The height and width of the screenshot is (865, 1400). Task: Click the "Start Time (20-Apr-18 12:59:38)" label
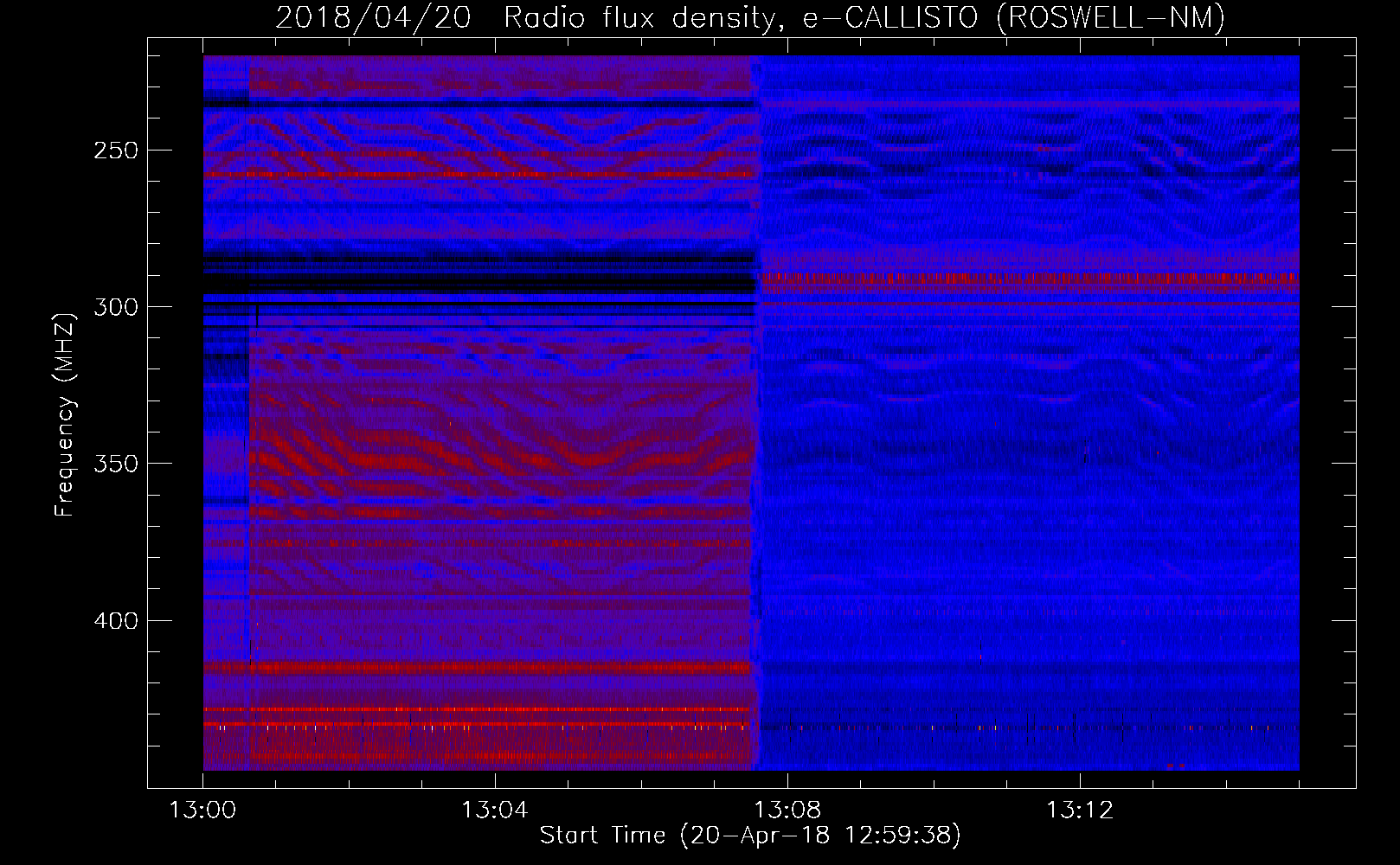coord(750,836)
